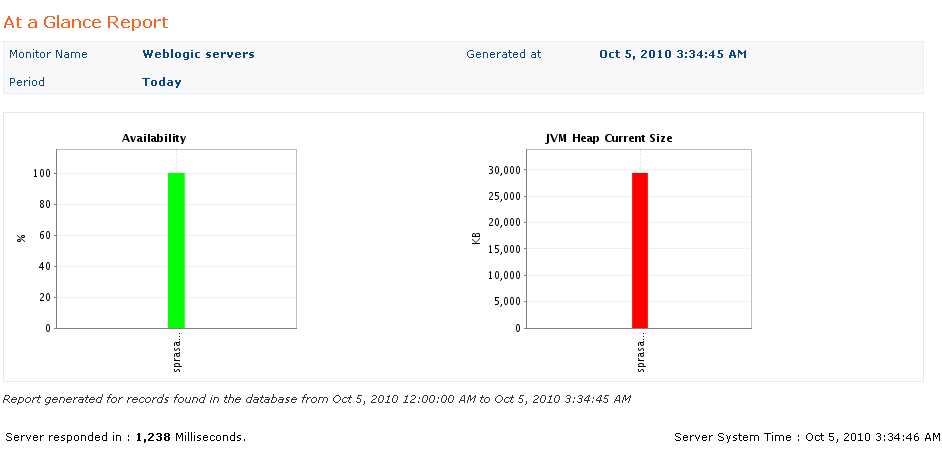
Task: Click the '%' axis label of Availability chart
Action: (22, 239)
